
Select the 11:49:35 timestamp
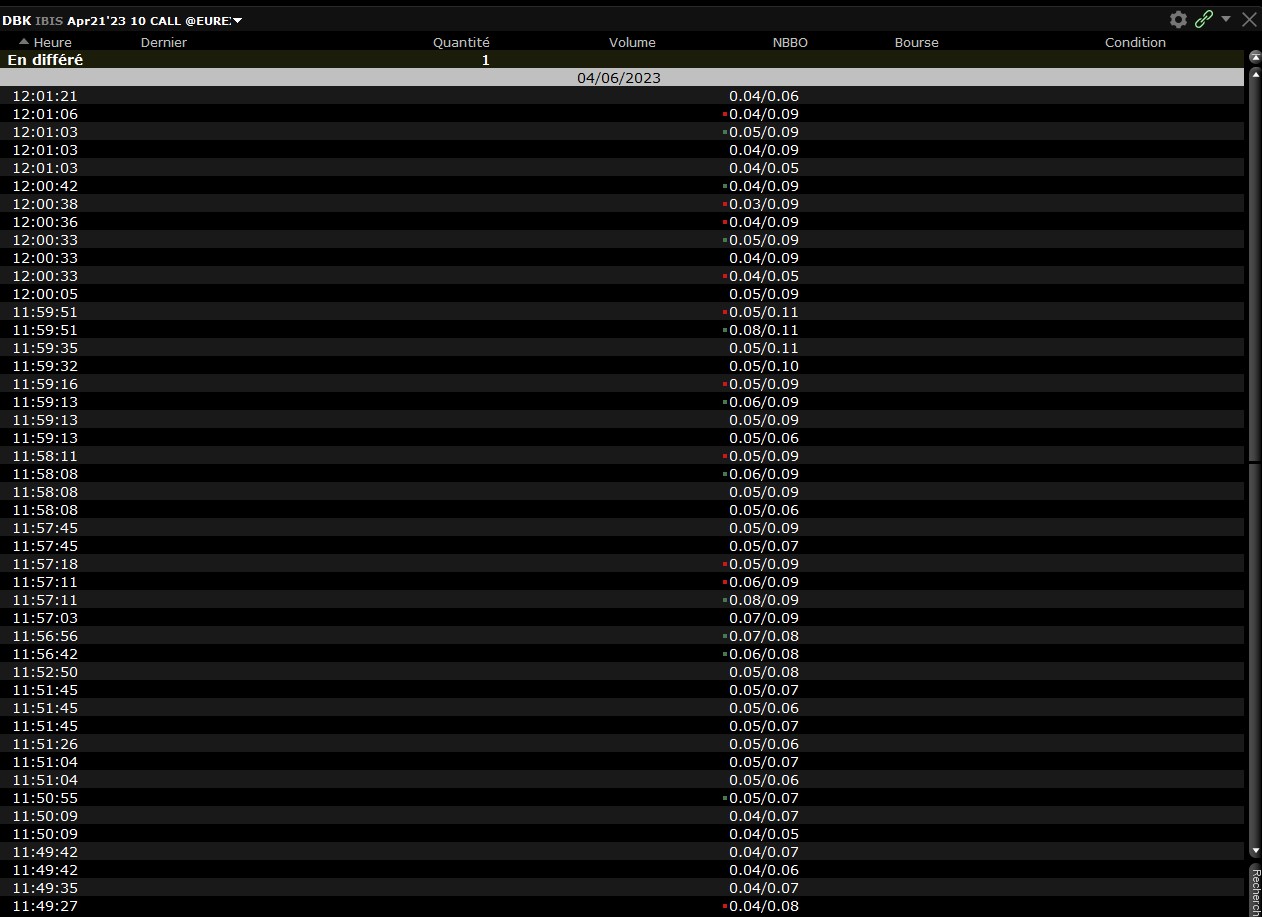click(45, 888)
